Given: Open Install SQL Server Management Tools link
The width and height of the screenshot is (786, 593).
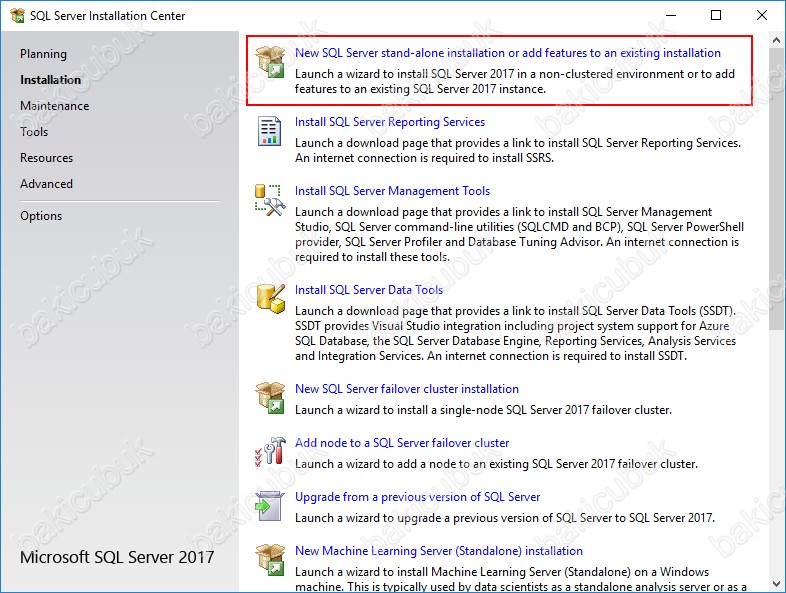Looking at the screenshot, I should [392, 191].
